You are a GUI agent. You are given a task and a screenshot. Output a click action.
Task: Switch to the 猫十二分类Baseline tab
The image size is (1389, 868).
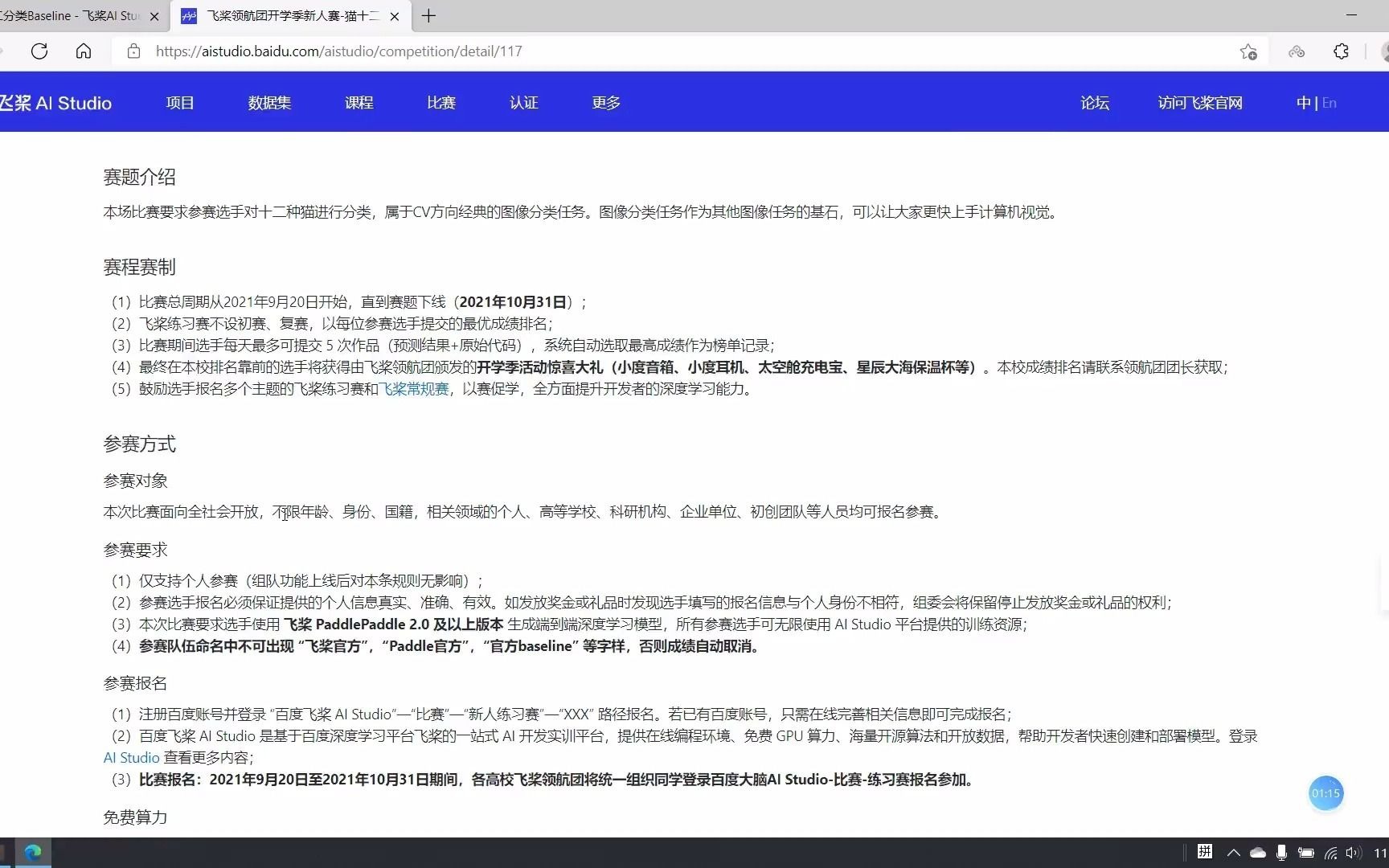pos(72,16)
